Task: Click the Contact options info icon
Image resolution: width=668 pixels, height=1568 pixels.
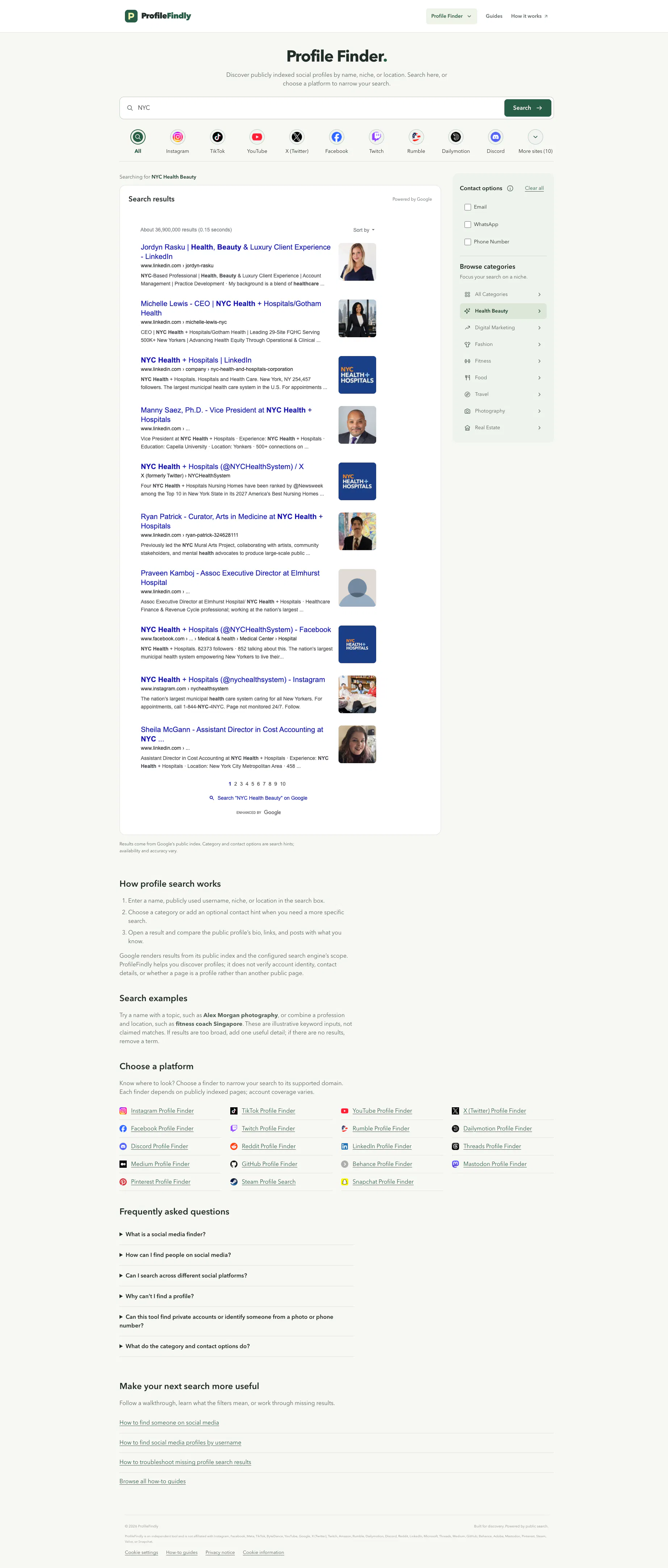Action: pos(510,189)
